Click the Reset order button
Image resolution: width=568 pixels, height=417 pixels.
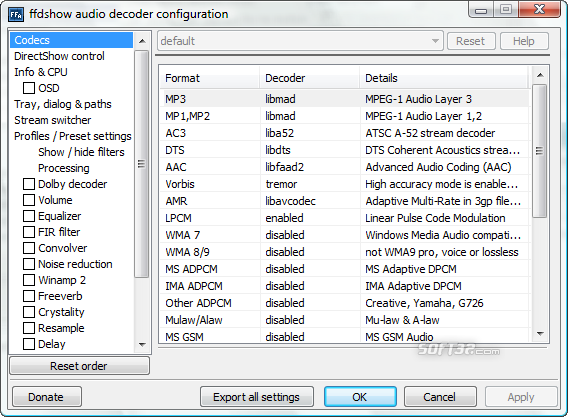[79, 366]
